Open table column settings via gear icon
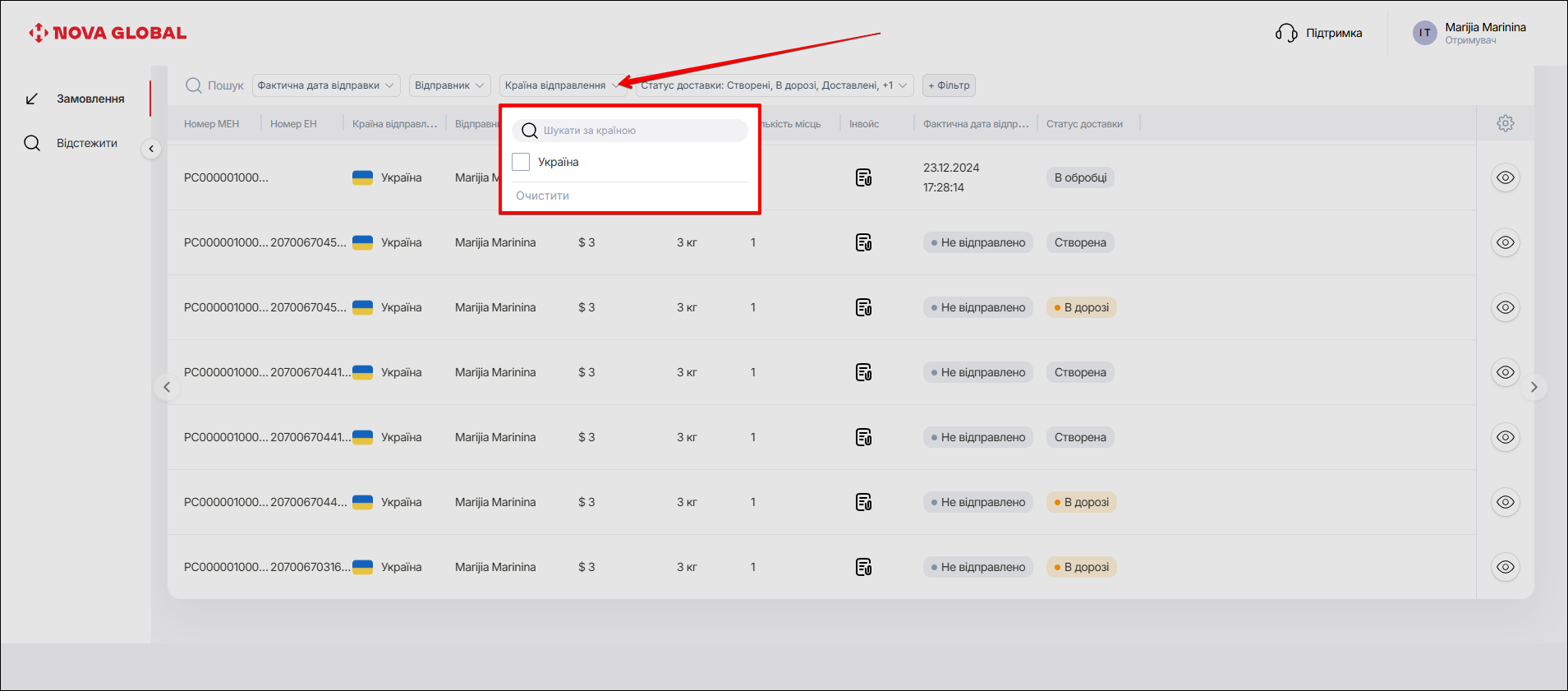 click(x=1505, y=123)
